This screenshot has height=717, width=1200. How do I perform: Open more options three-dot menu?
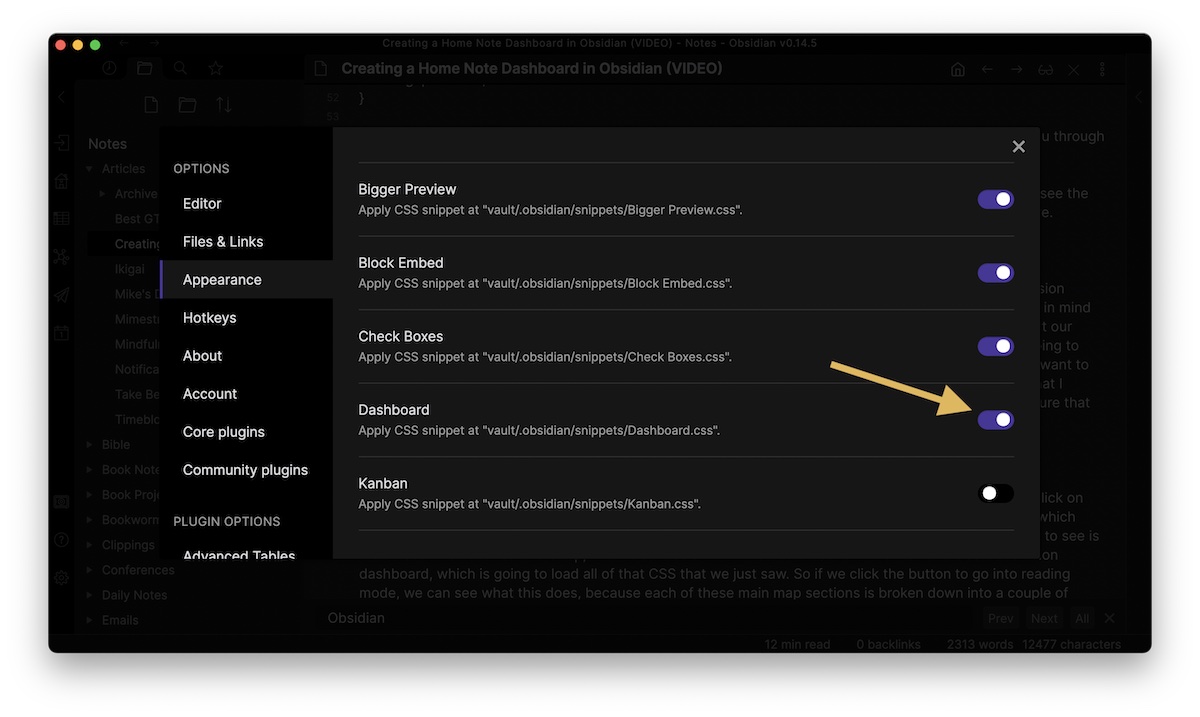[1102, 69]
